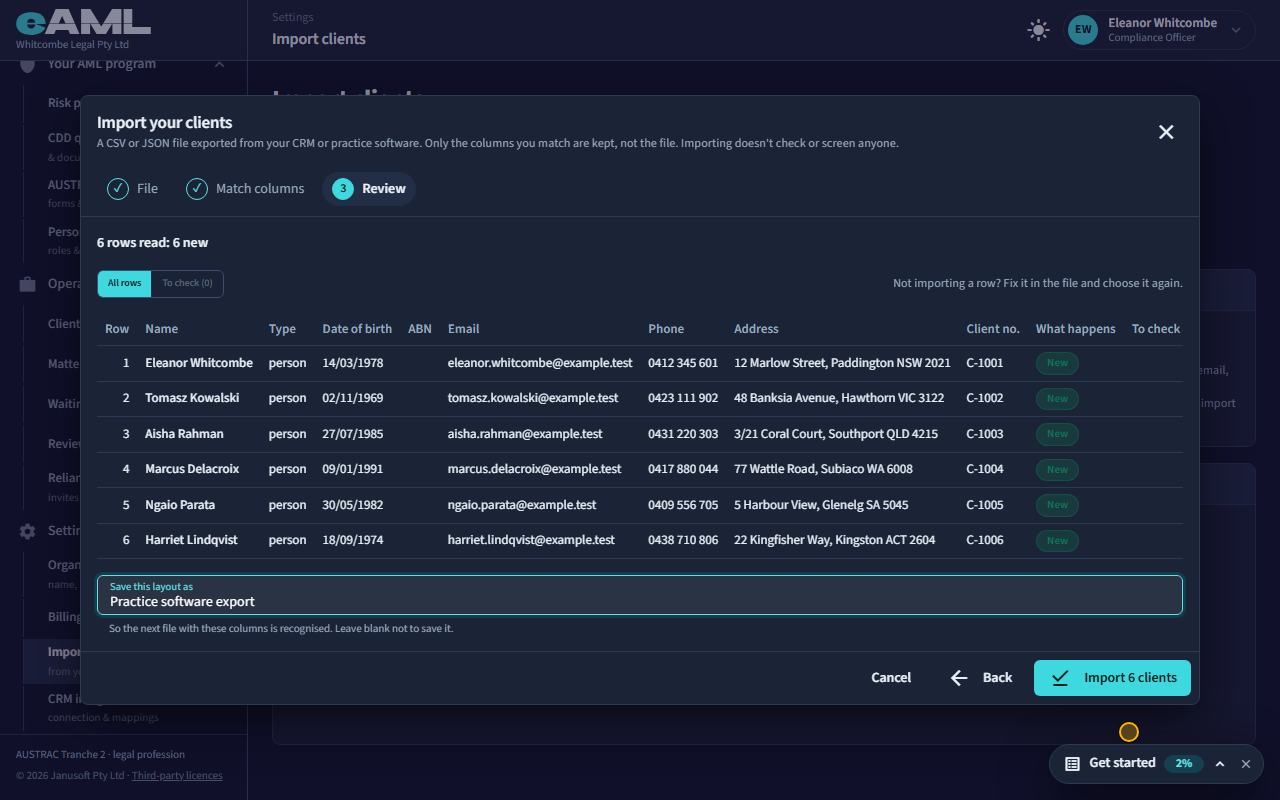The height and width of the screenshot is (800, 1280).
Task: Open the Operations briefcase icon in sidebar
Action: coord(28,284)
